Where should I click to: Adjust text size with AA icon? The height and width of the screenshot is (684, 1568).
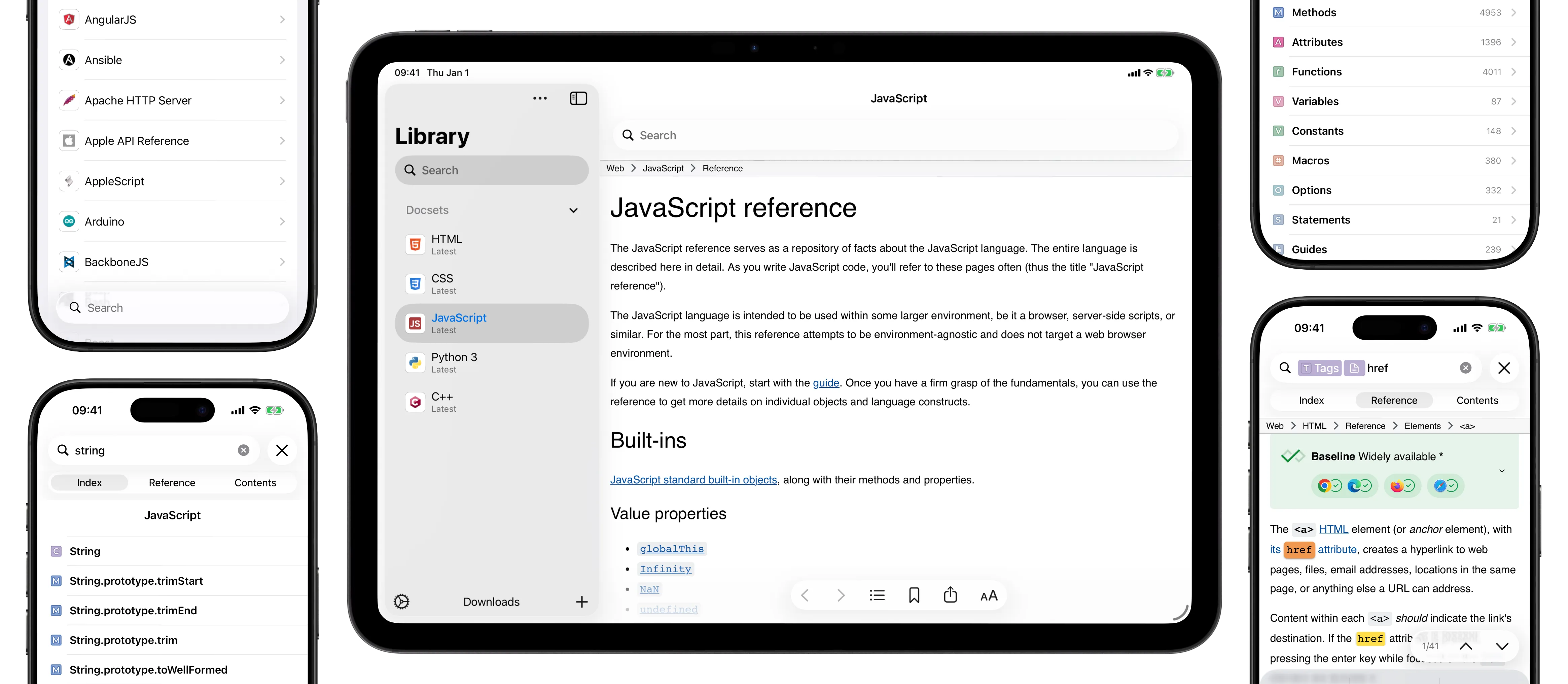coord(989,595)
